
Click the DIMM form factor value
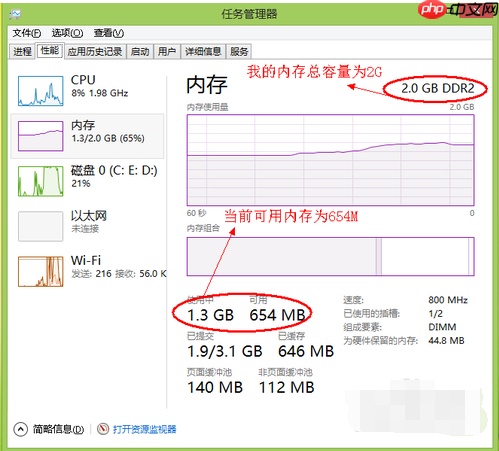(x=442, y=327)
